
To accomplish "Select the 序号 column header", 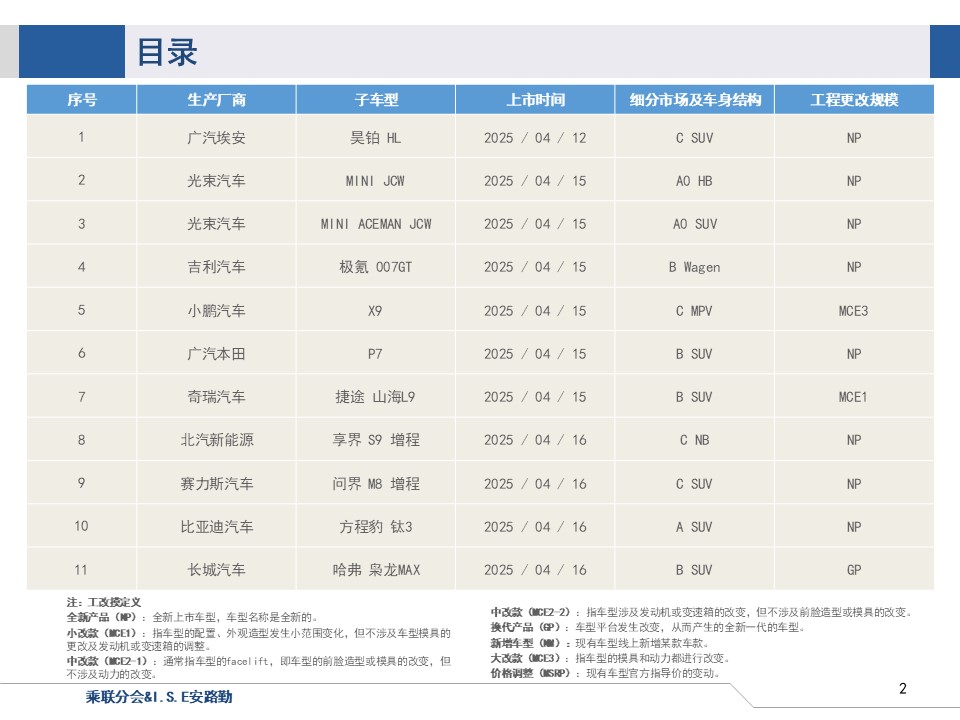I will pyautogui.click(x=81, y=99).
